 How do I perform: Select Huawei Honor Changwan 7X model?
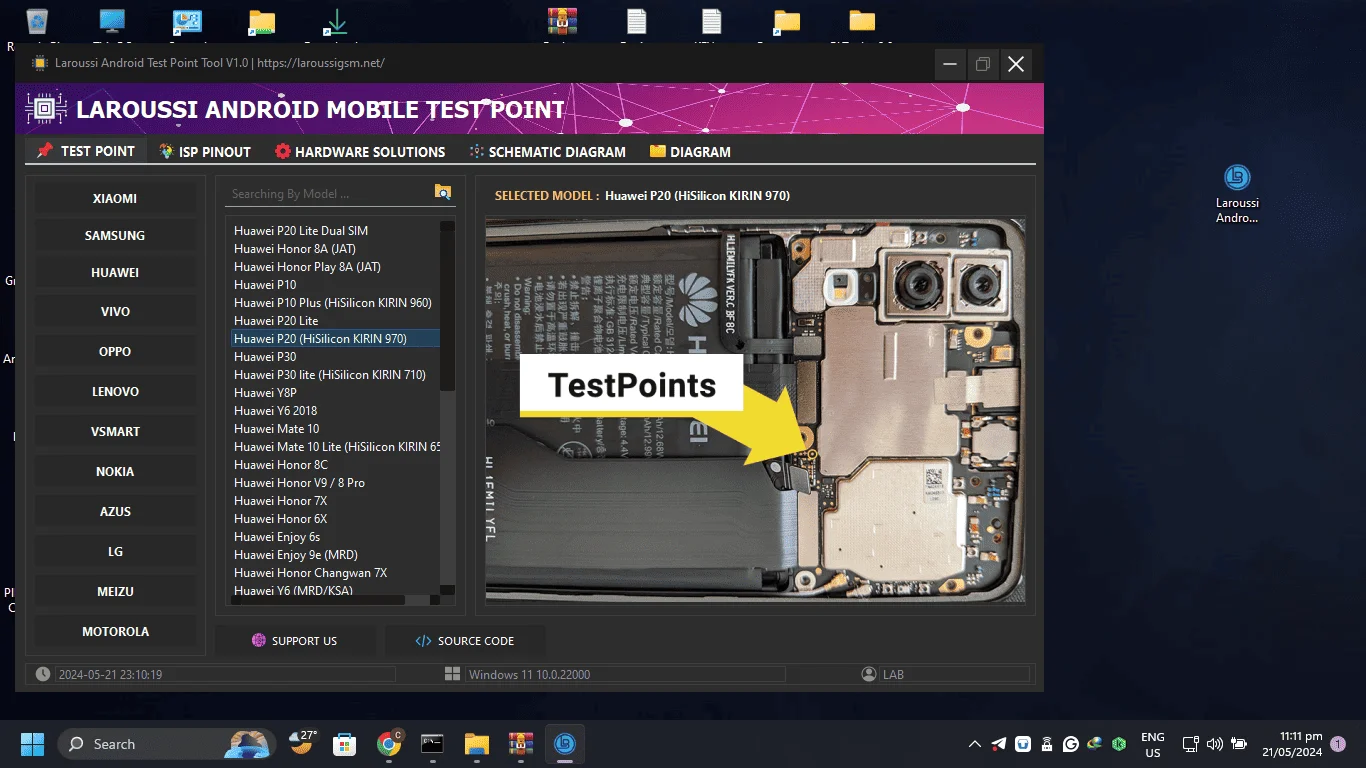click(x=335, y=572)
